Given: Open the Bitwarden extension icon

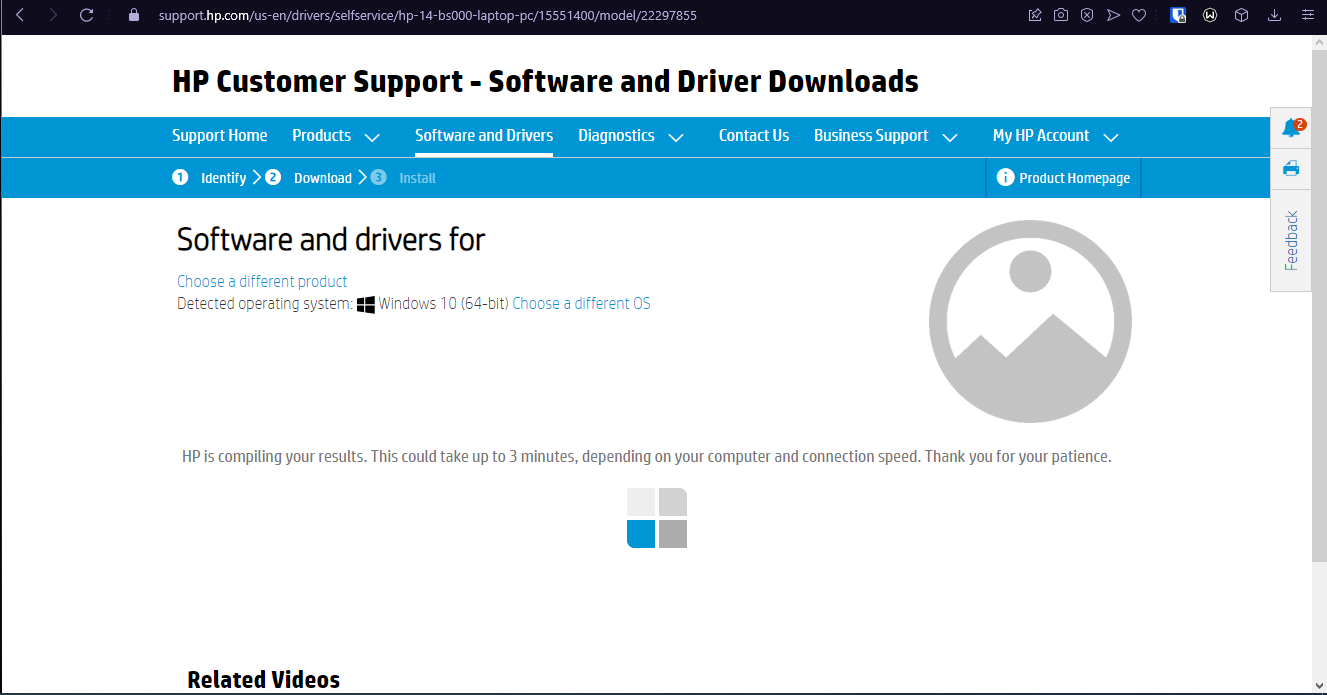Looking at the screenshot, I should point(1178,15).
